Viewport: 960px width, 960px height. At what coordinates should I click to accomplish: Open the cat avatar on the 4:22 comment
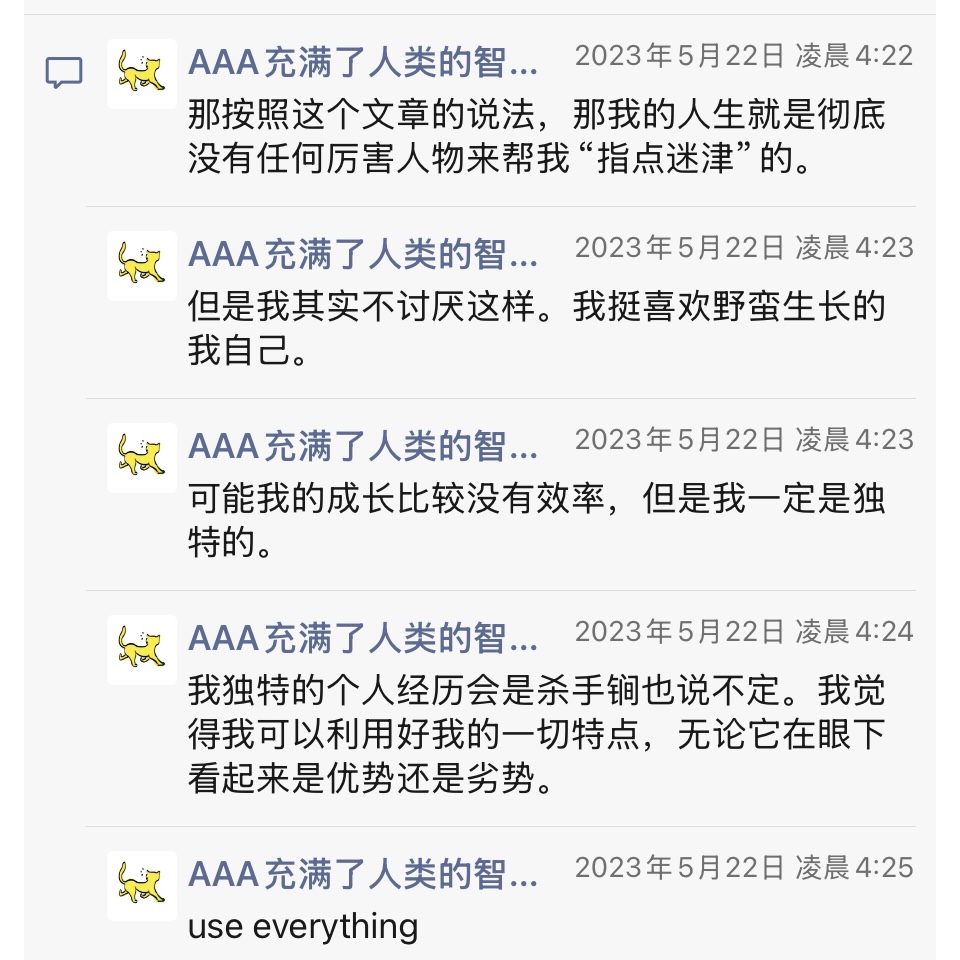pyautogui.click(x=141, y=73)
